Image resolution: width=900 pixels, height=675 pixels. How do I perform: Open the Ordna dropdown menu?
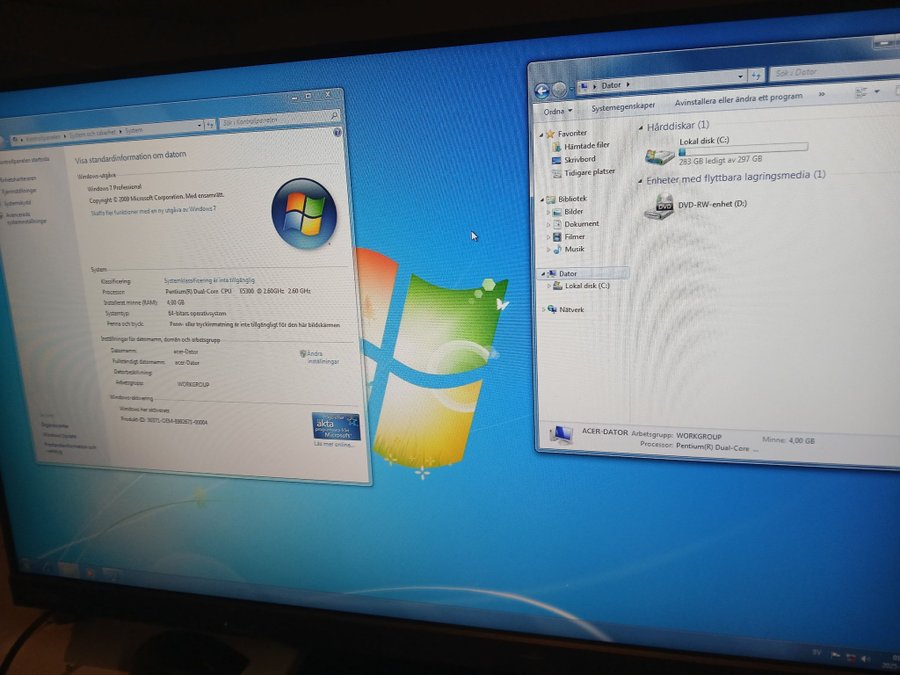(x=558, y=111)
